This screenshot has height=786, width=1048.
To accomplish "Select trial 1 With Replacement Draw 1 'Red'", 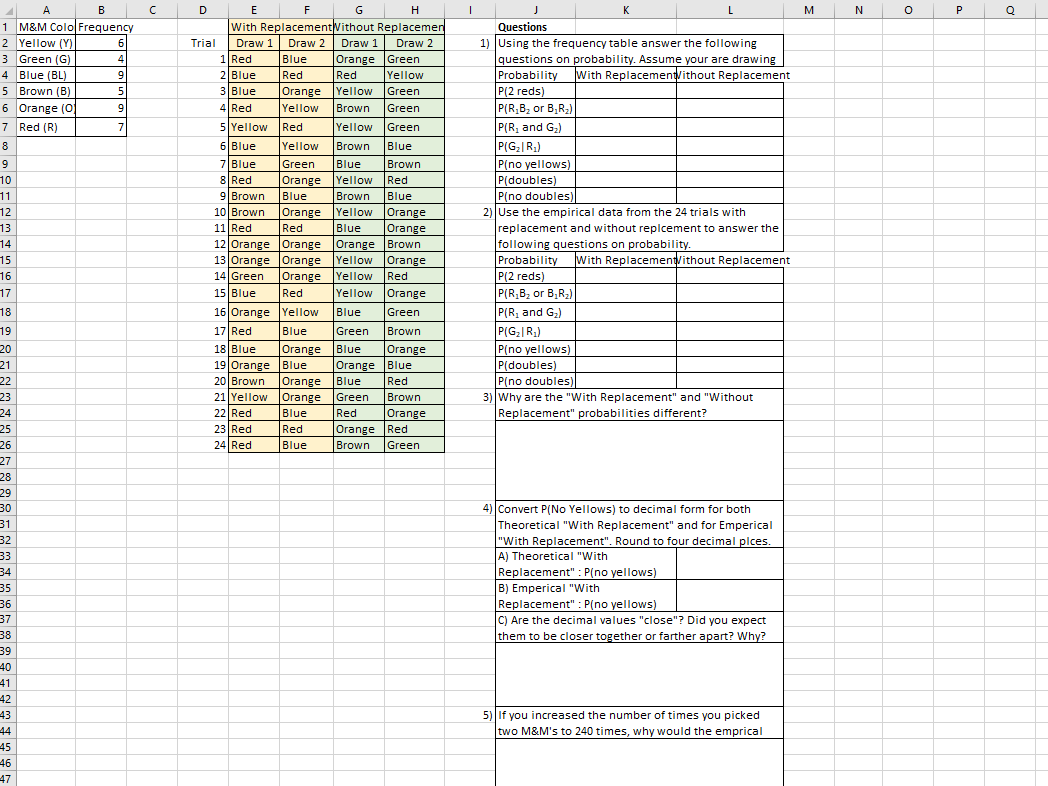I will (254, 59).
